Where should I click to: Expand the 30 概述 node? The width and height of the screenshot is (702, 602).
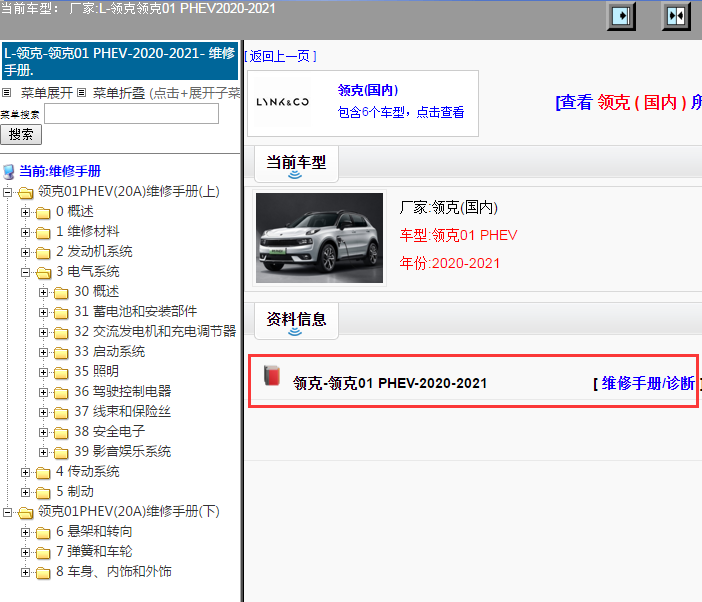(43, 292)
